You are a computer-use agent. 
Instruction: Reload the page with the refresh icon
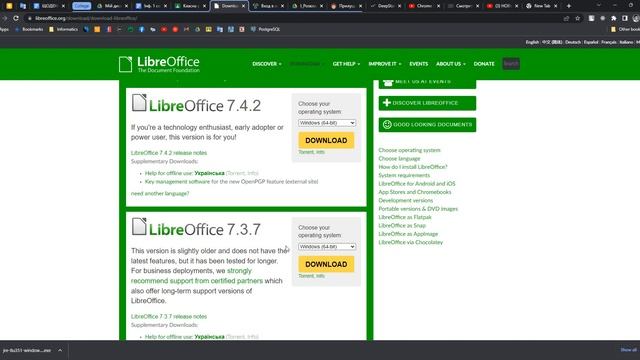click(16, 18)
